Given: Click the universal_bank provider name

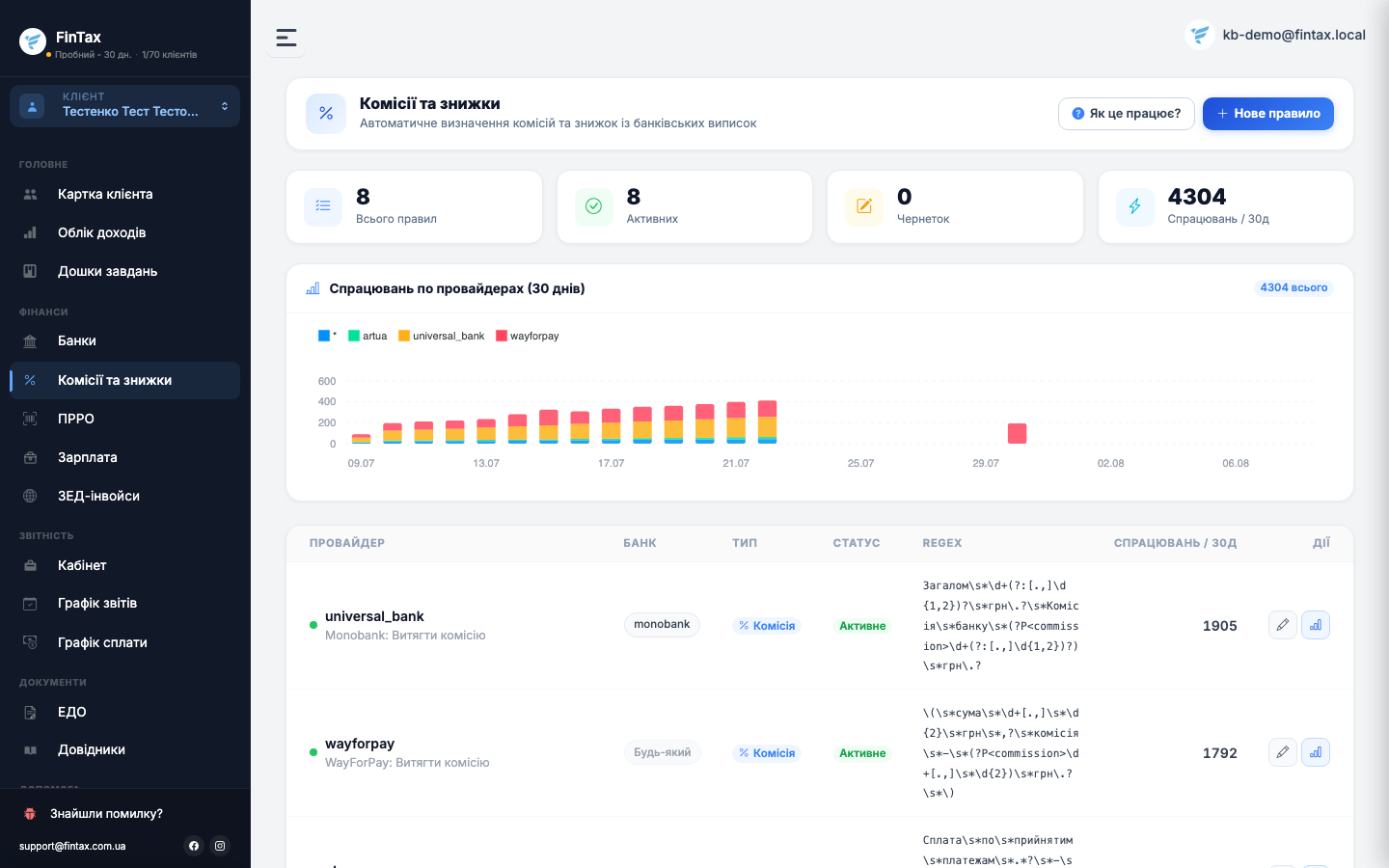Looking at the screenshot, I should [374, 616].
